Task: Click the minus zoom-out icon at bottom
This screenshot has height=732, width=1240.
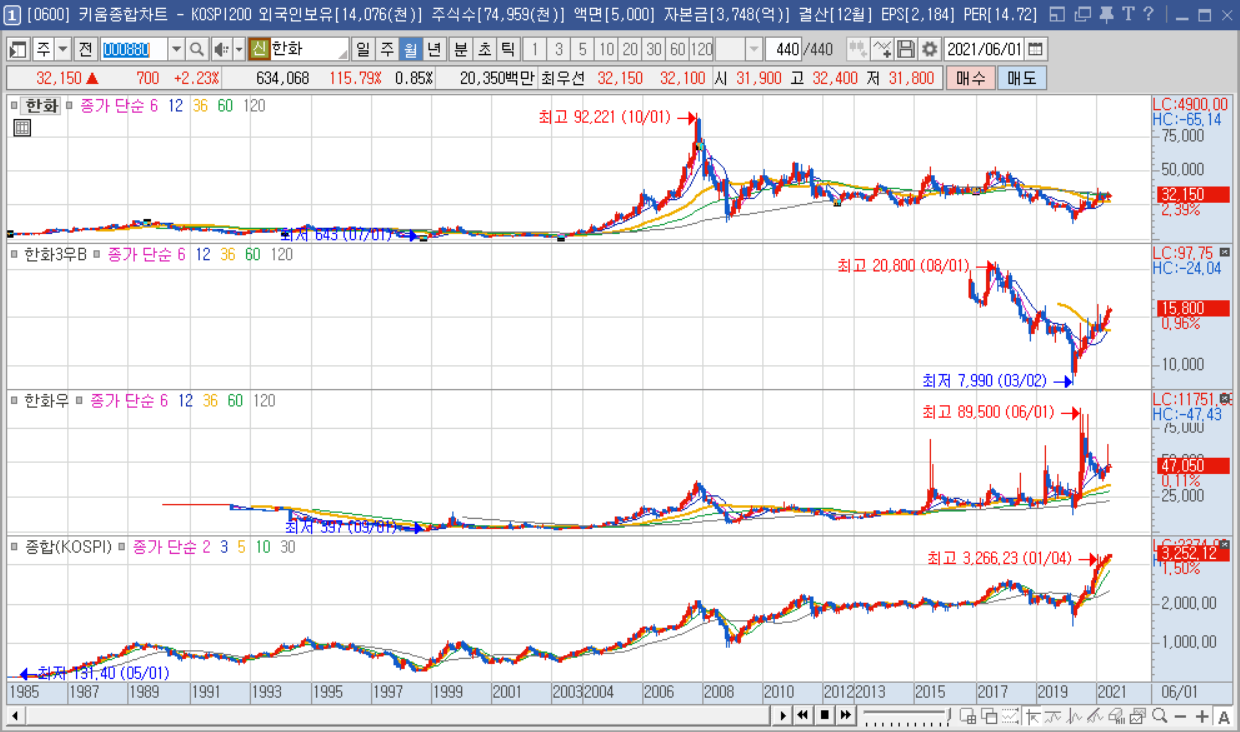Action: tap(1180, 716)
